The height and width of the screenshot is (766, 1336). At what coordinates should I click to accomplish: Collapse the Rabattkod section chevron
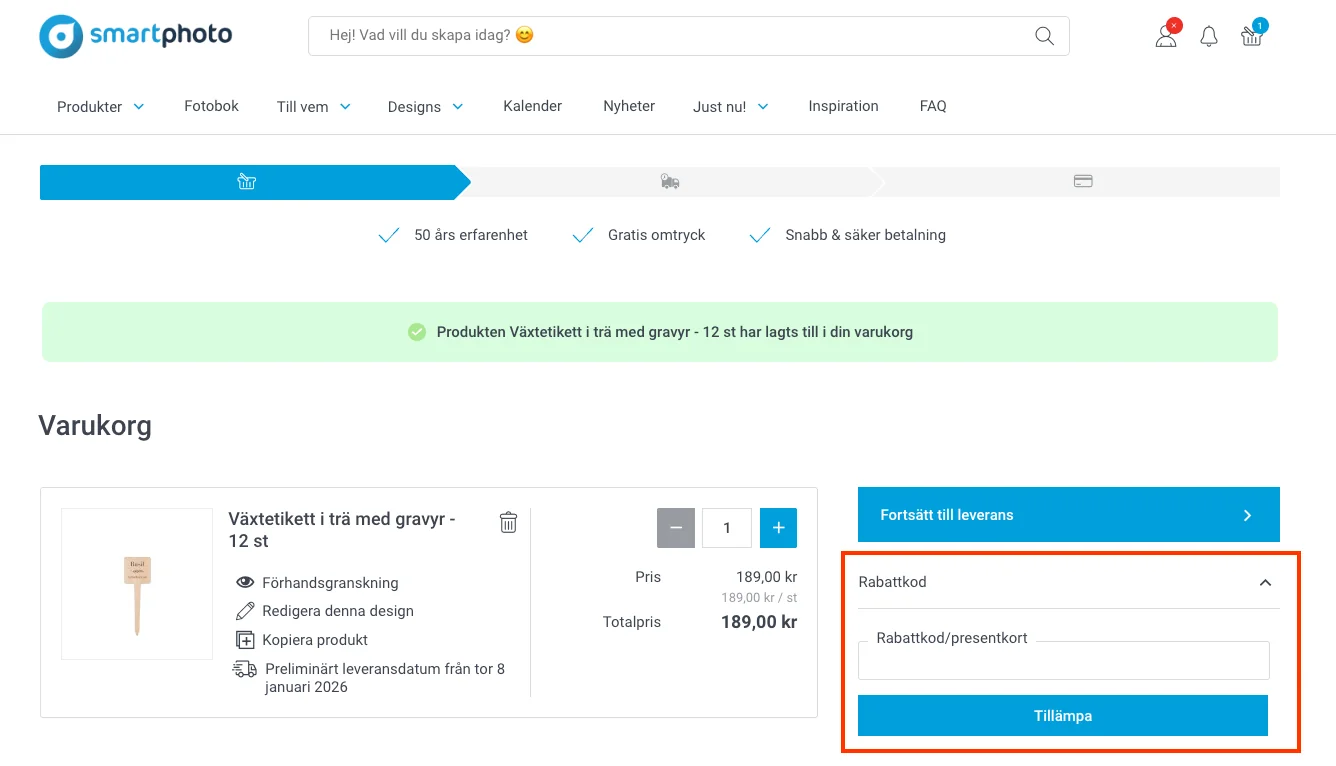point(1265,581)
